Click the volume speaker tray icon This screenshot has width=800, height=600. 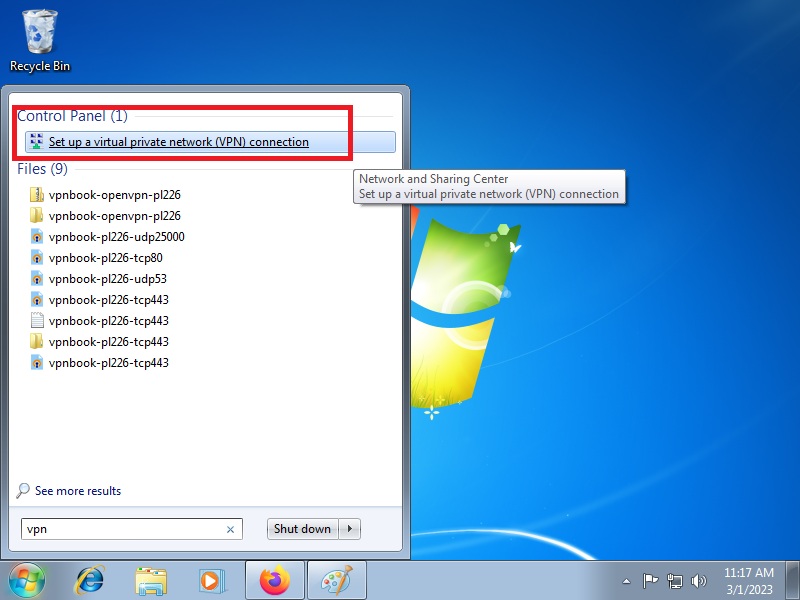(x=699, y=580)
